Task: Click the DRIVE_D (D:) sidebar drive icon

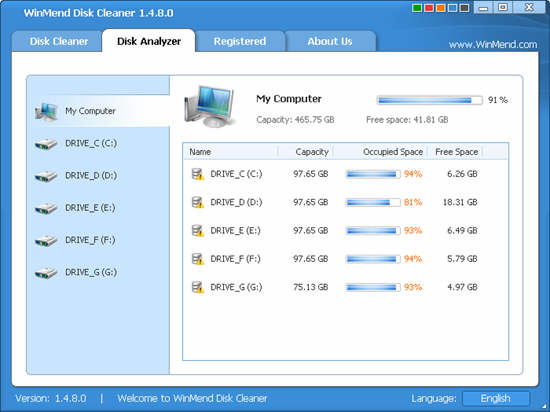Action: point(46,176)
